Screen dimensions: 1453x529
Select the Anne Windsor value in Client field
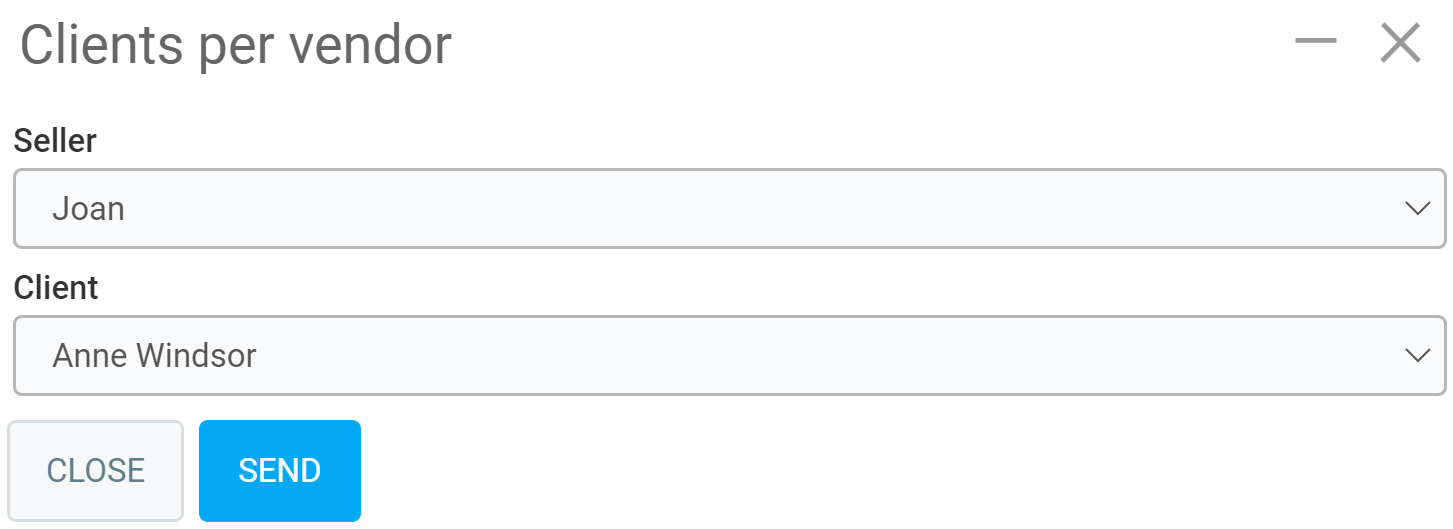155,355
